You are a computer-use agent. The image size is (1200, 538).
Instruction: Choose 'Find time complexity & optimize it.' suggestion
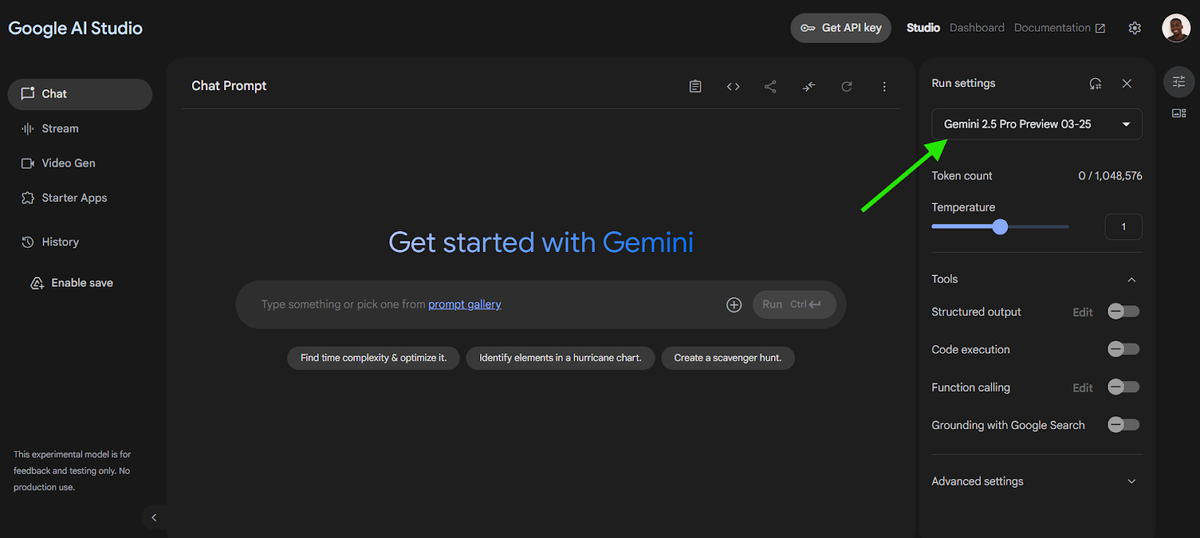(374, 358)
